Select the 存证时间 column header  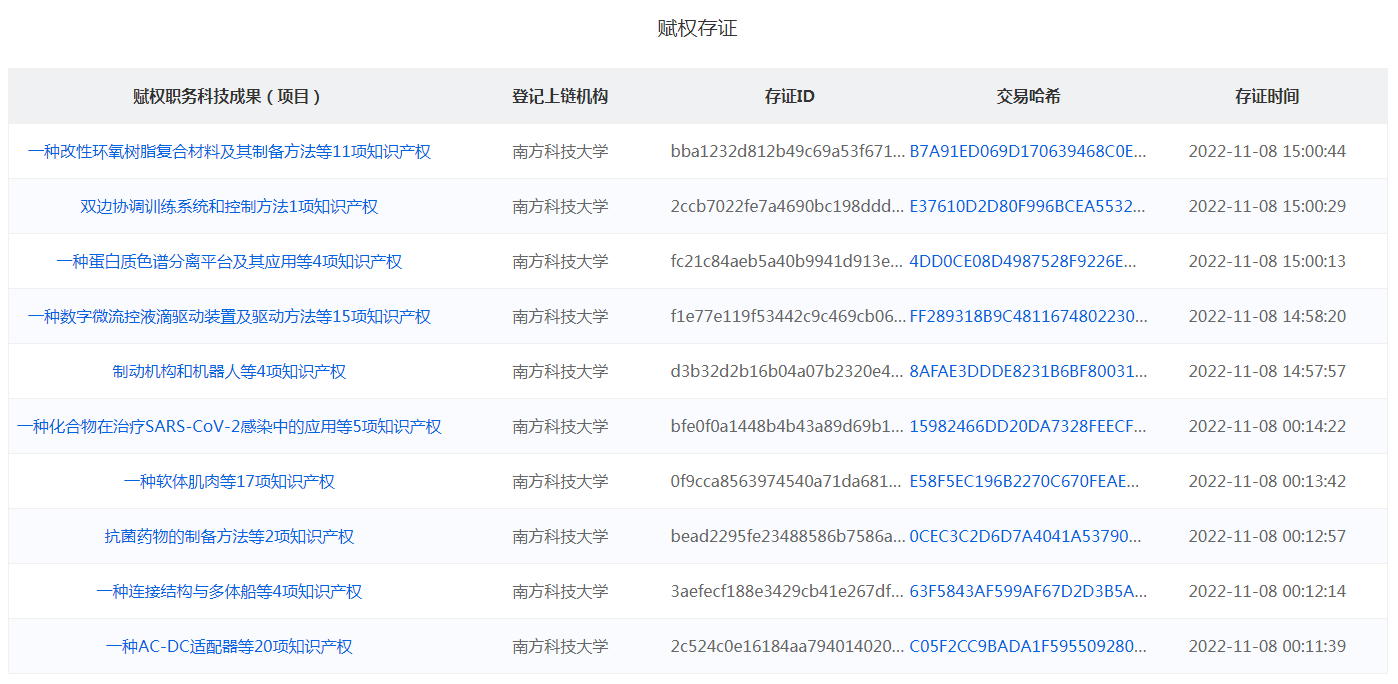coord(1267,97)
